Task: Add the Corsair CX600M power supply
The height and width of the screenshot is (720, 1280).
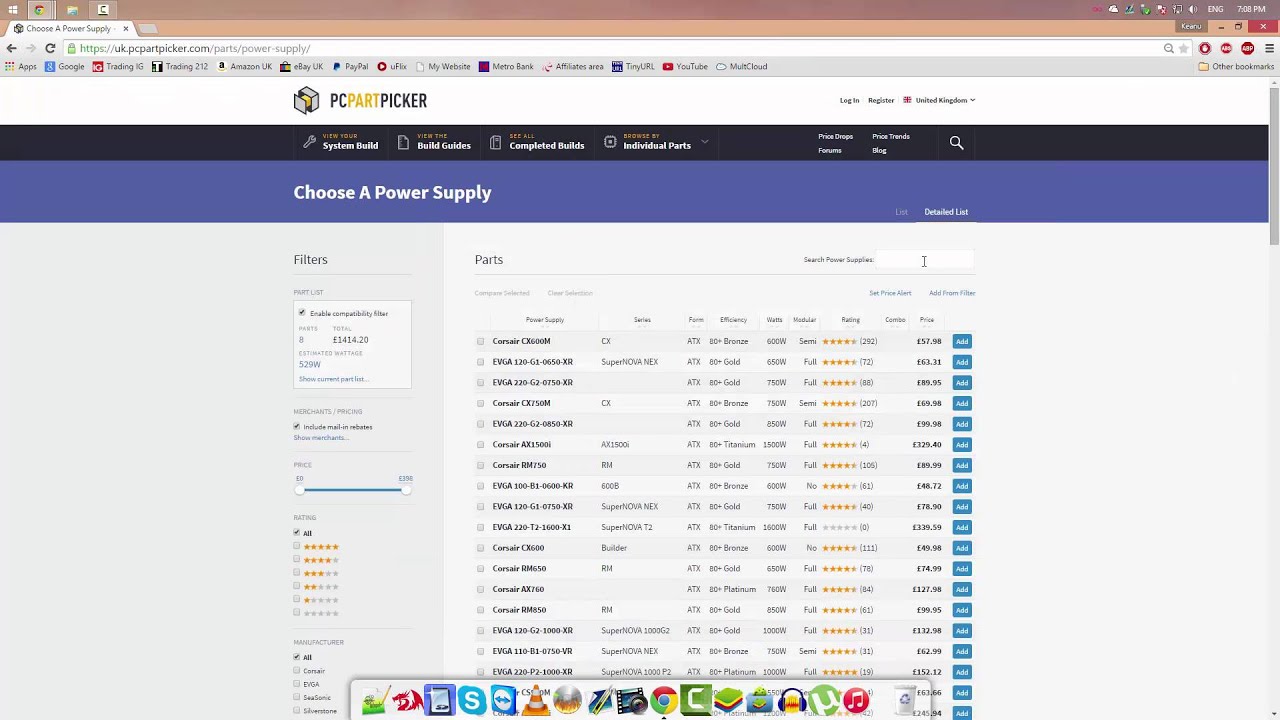Action: [x=961, y=341]
